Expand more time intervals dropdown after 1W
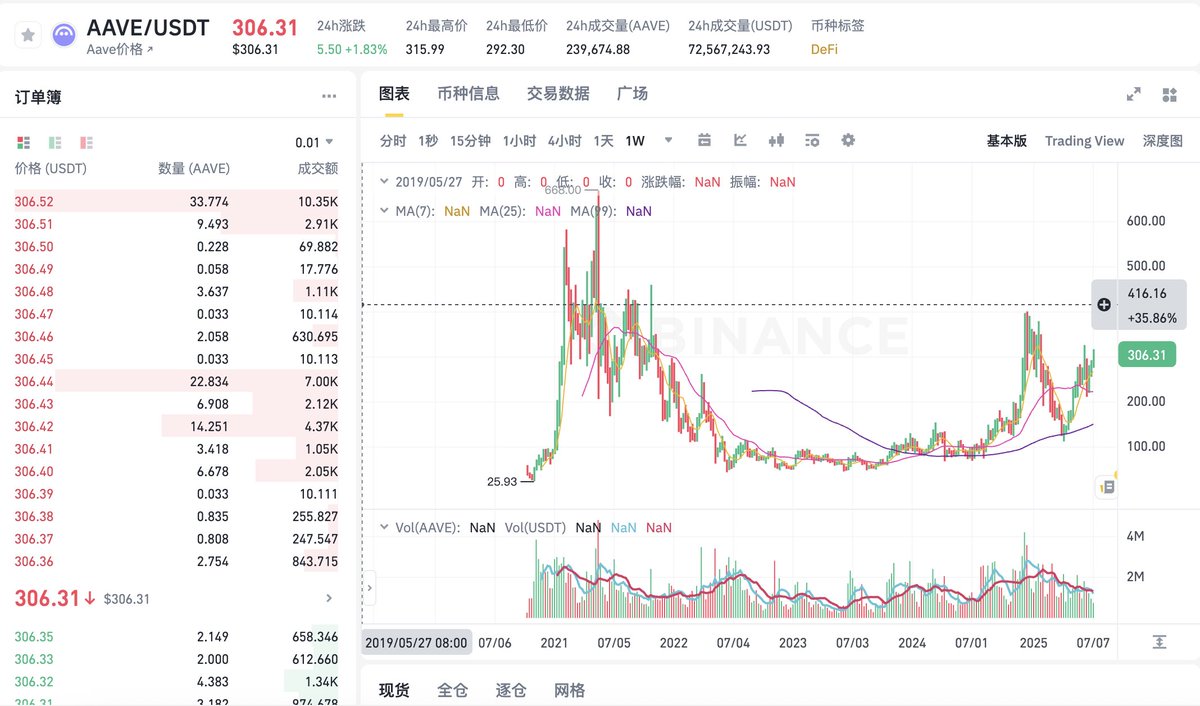The image size is (1200, 706). pos(669,140)
